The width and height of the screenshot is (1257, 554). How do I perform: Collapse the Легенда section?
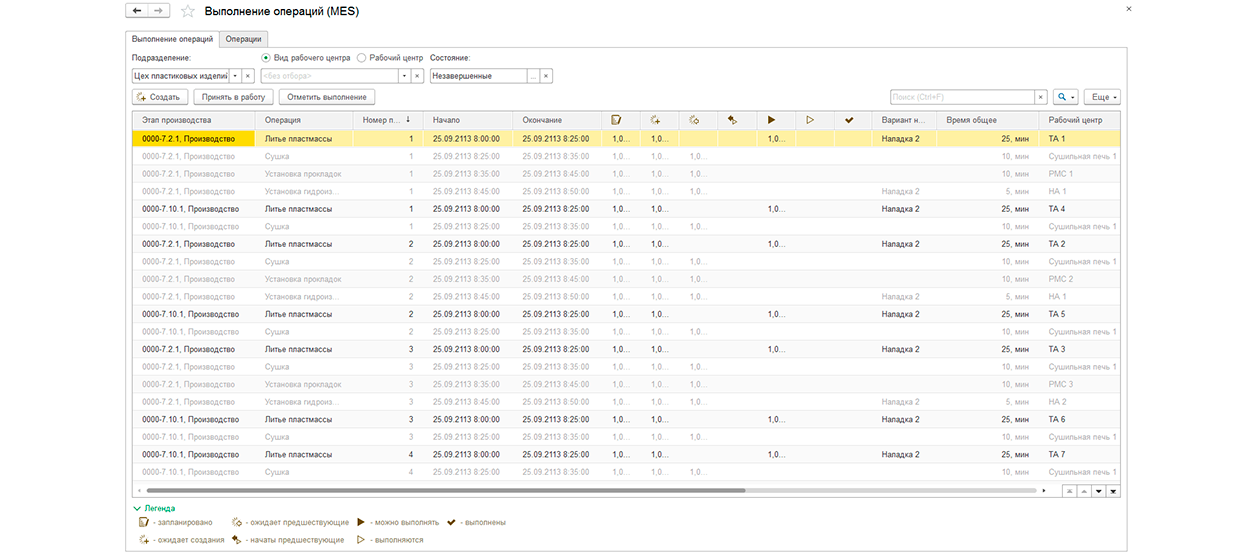click(137, 508)
